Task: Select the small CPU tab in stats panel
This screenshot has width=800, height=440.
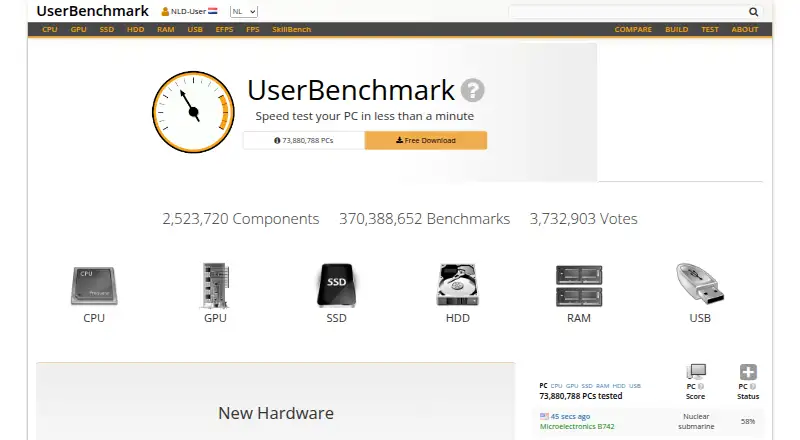Action: pos(556,385)
